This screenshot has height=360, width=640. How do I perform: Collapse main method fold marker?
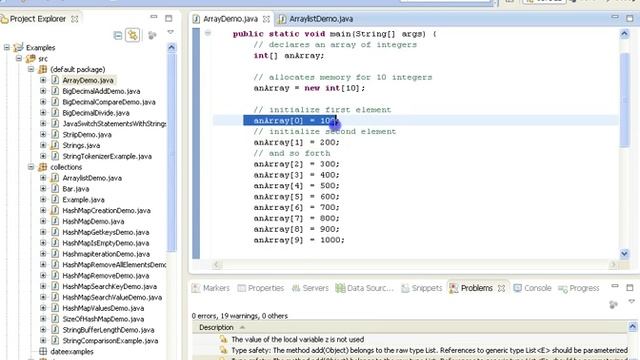(x=208, y=33)
